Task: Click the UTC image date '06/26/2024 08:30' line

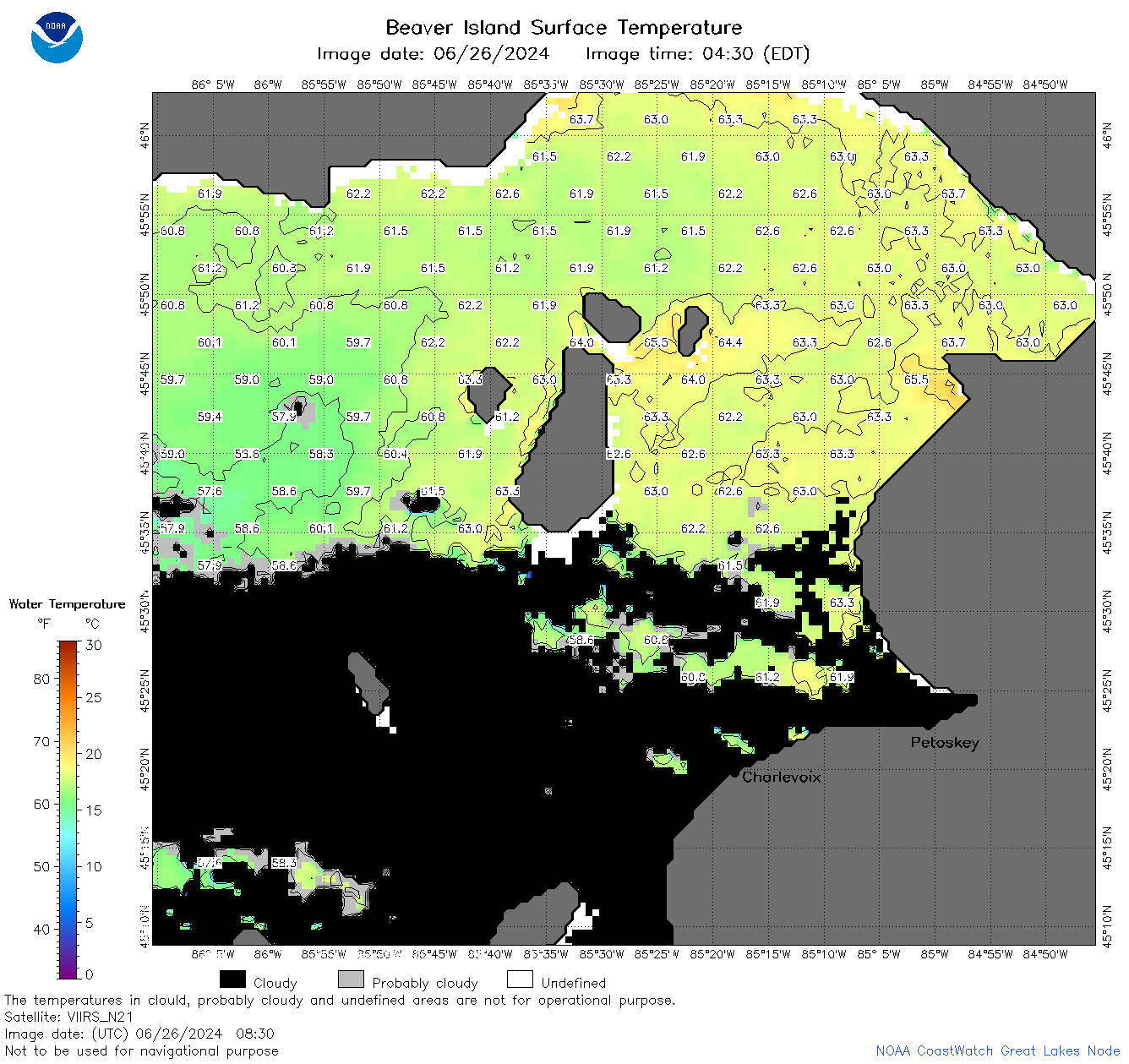Action: pyautogui.click(x=139, y=1034)
